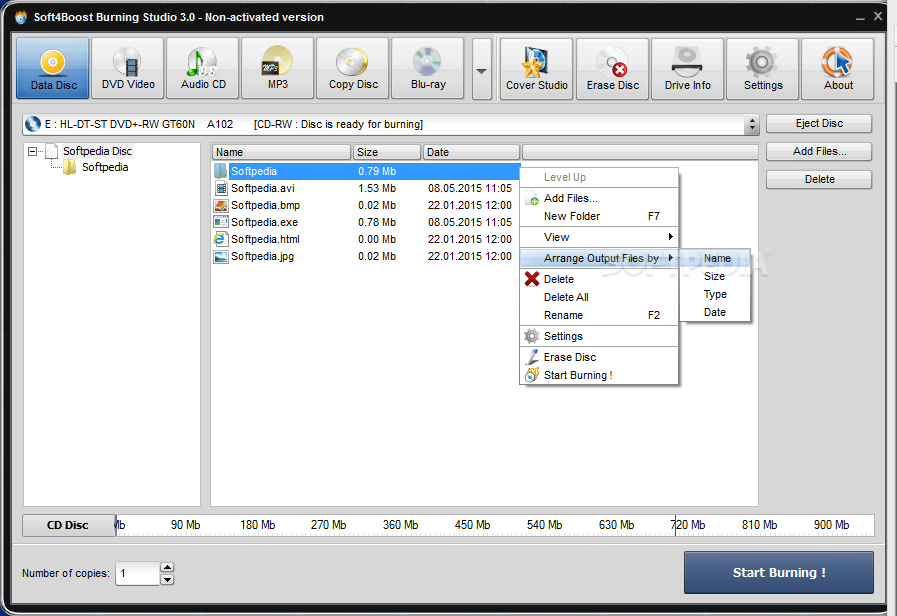This screenshot has width=897, height=616.
Task: Open Arrange Output Files by submenu
Action: click(599, 258)
